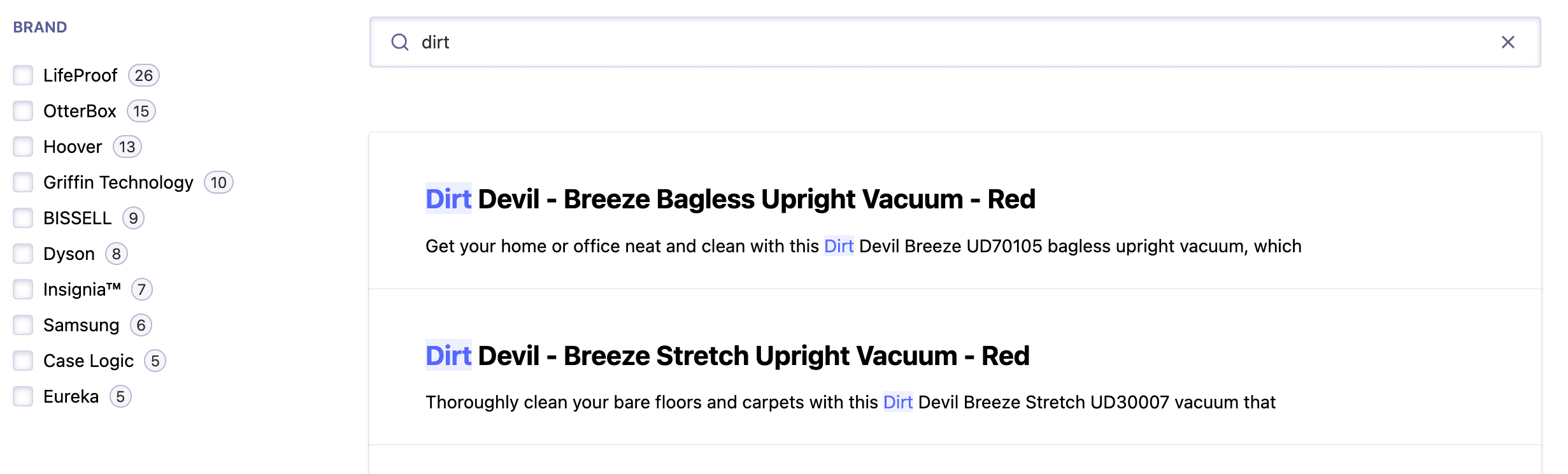Check the Samsung brand filter
Viewport: 1568px width, 474px height.
click(24, 325)
